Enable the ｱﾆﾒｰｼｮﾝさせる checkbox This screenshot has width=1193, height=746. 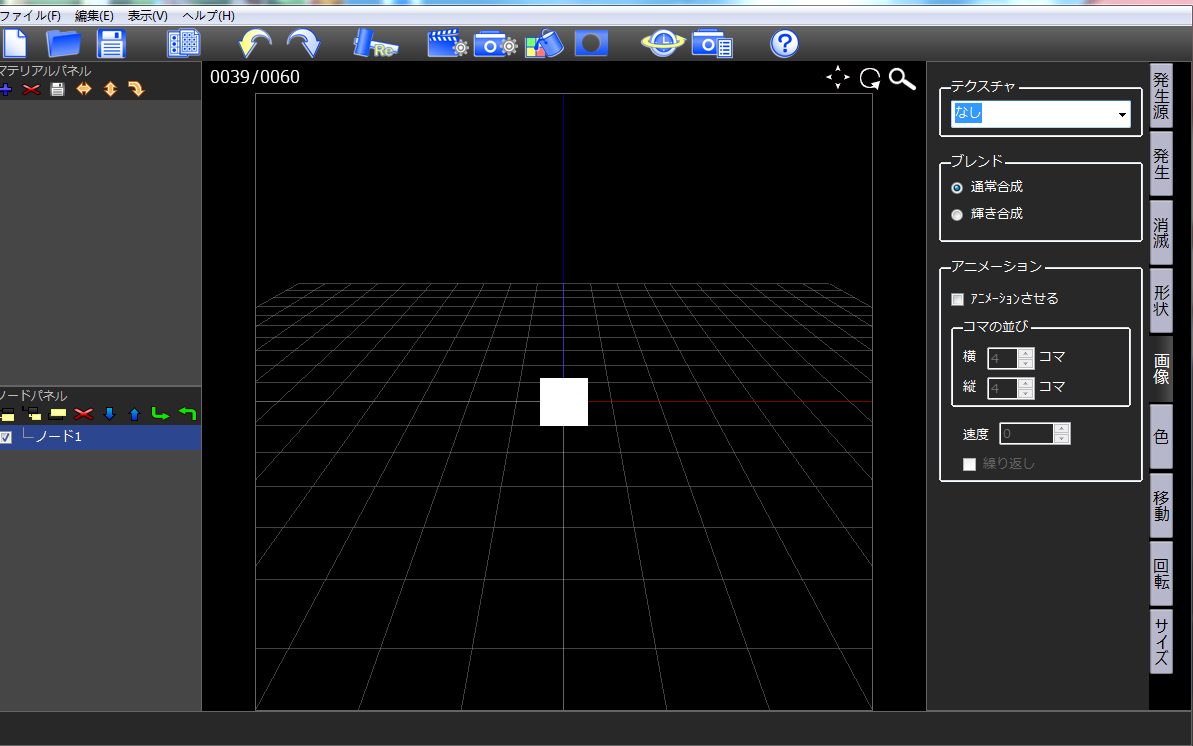958,299
